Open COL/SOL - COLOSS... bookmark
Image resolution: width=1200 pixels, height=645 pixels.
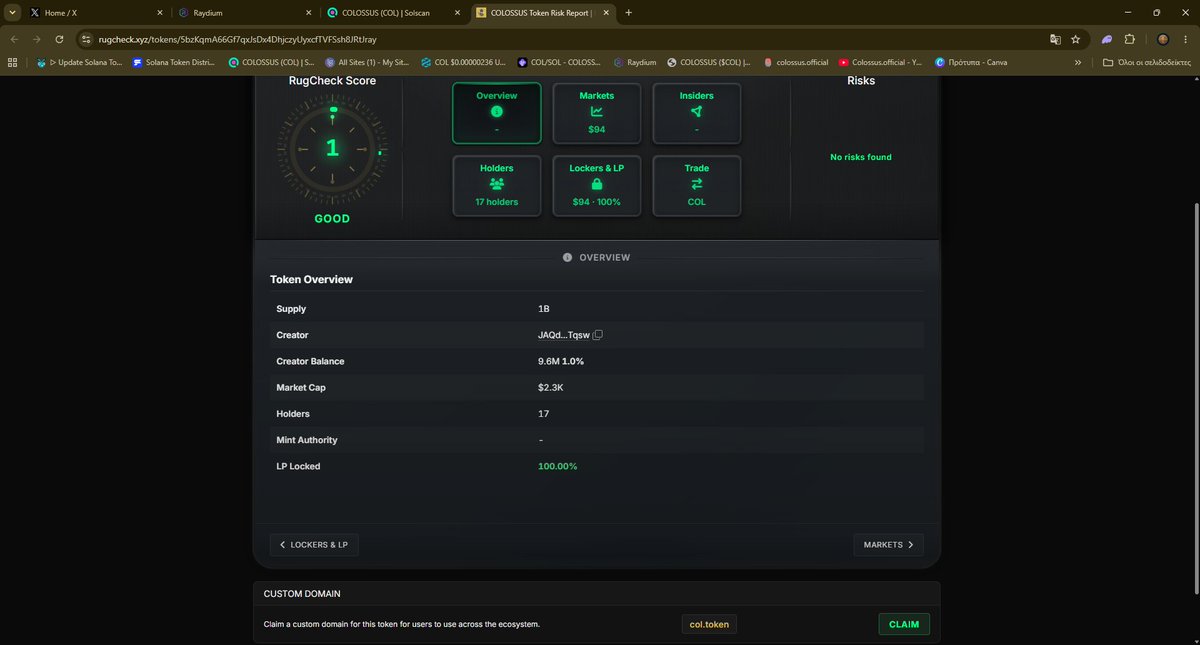click(x=559, y=62)
